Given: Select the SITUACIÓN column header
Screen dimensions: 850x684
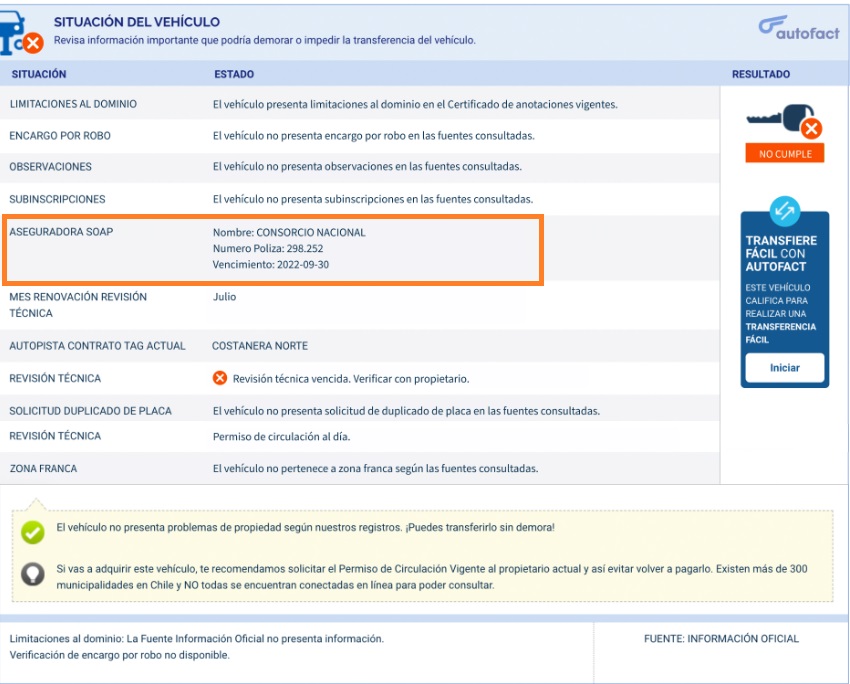Looking at the screenshot, I should [x=39, y=74].
